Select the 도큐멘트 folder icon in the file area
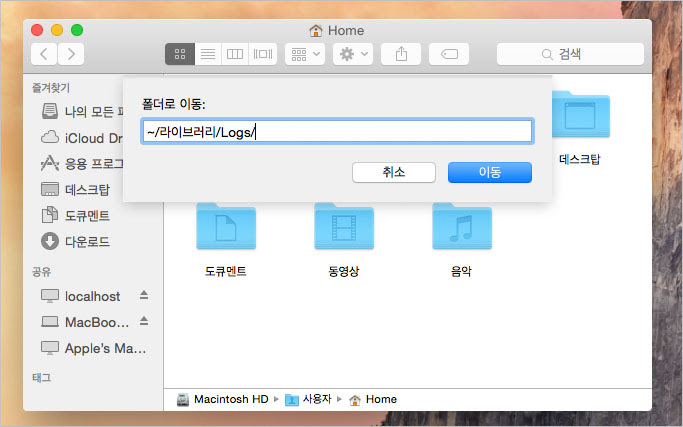Screen dimensions: 683x427 tap(226, 226)
